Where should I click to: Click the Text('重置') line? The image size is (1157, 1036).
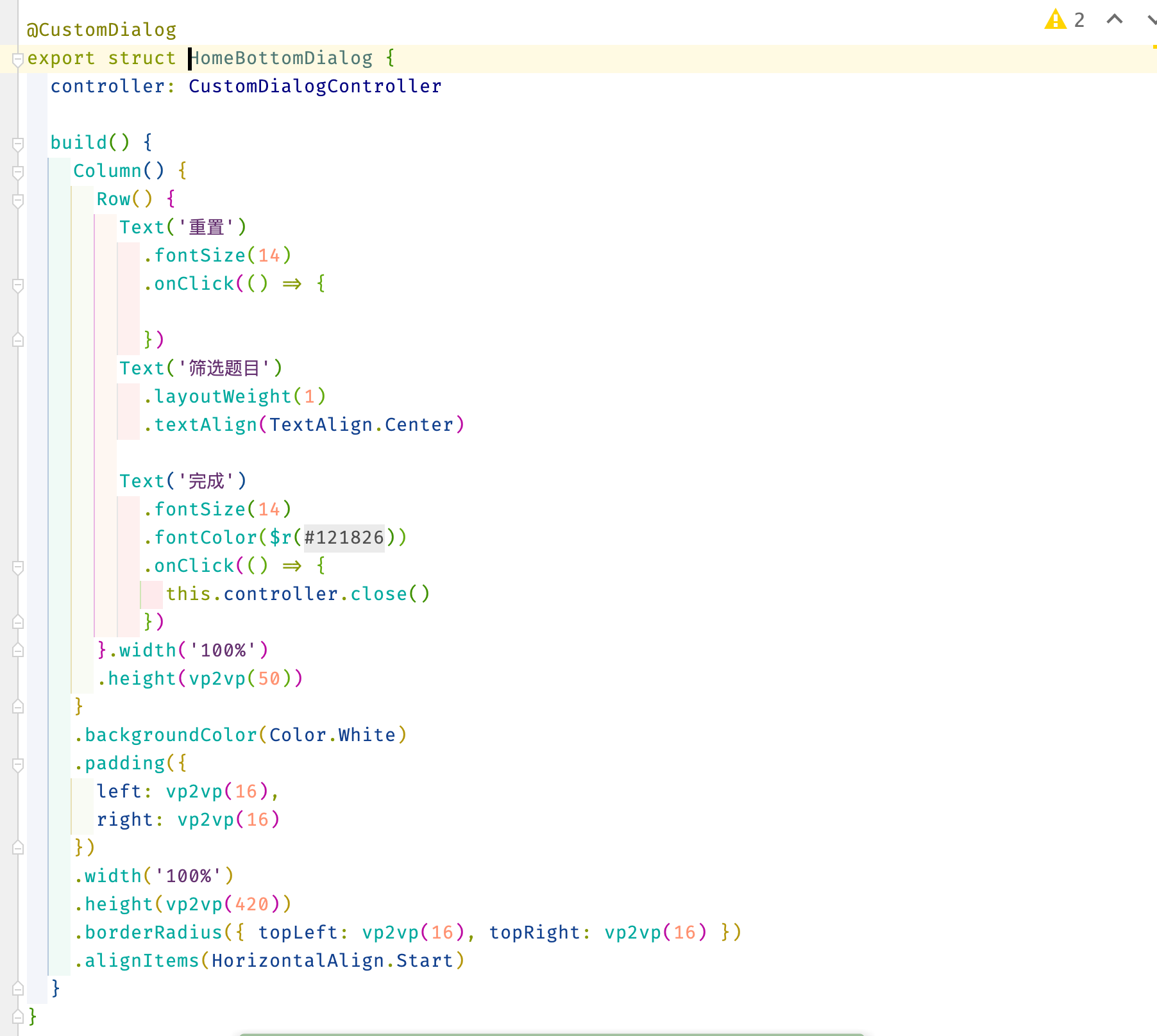pyautogui.click(x=183, y=228)
